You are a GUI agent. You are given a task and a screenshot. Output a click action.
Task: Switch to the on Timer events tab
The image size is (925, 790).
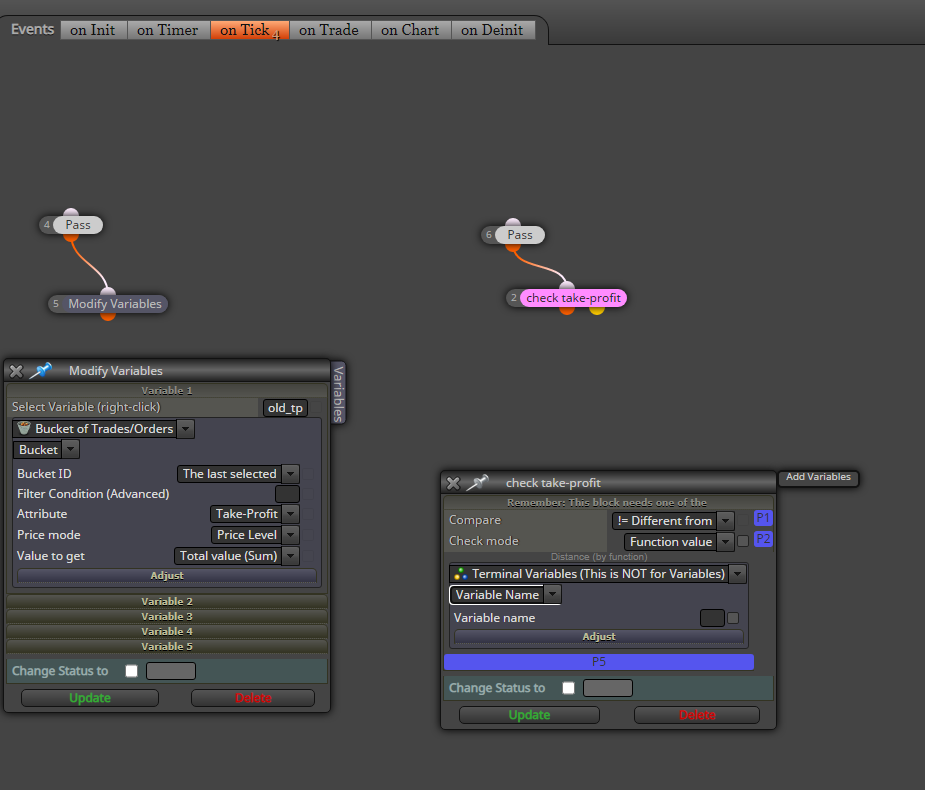(168, 30)
